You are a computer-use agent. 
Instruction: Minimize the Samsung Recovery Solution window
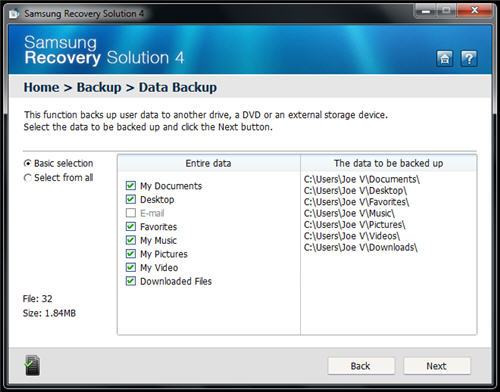(426, 11)
